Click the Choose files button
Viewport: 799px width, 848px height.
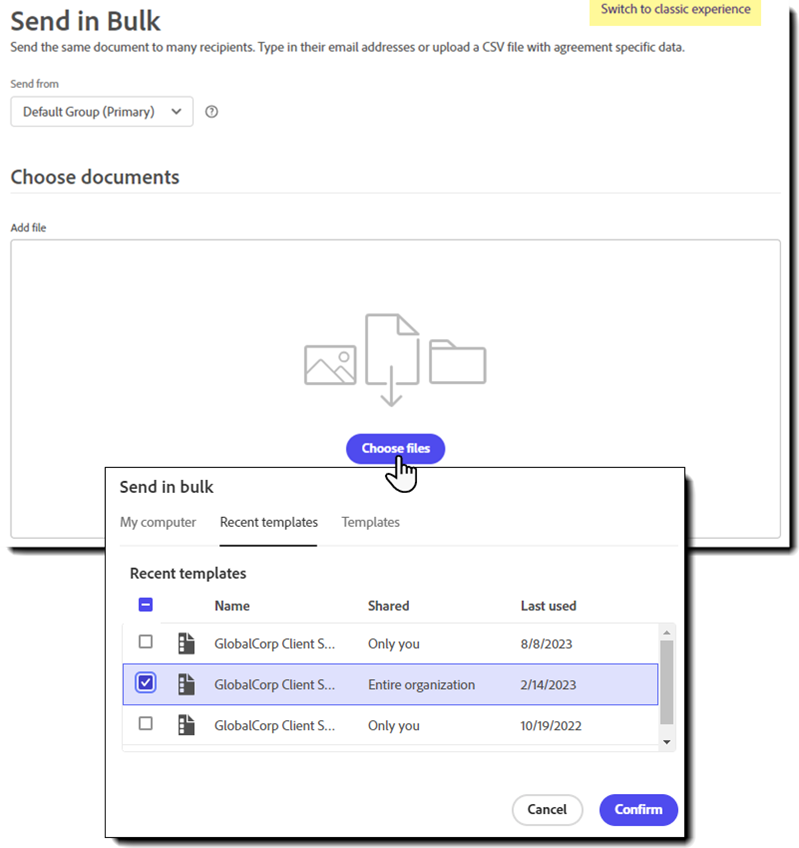[395, 448]
